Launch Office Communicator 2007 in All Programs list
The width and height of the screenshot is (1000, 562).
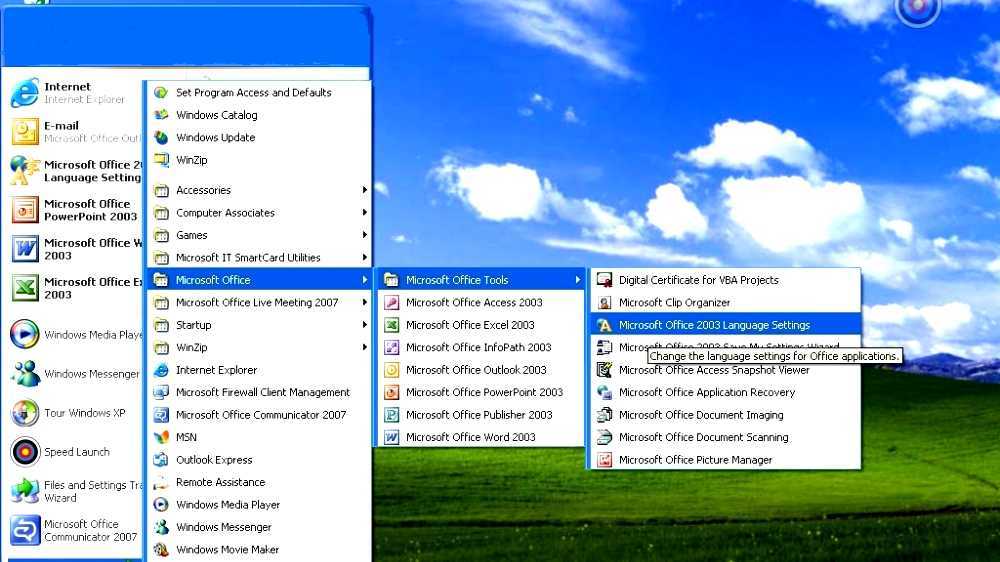pos(259,415)
